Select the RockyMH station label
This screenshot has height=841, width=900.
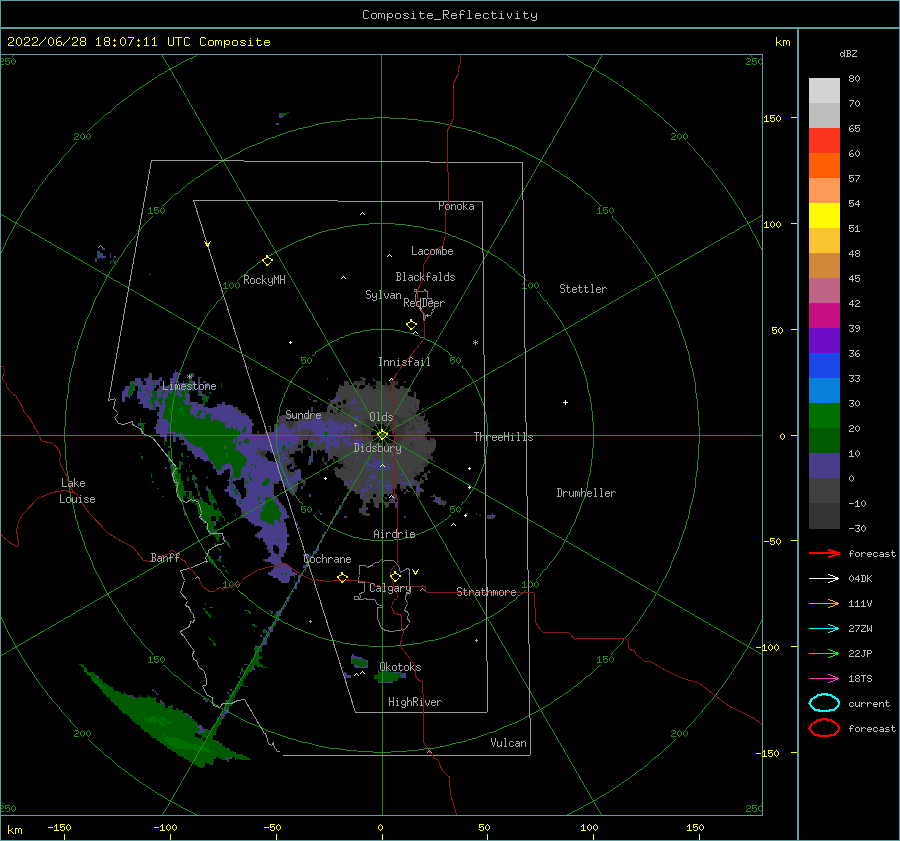pos(264,280)
